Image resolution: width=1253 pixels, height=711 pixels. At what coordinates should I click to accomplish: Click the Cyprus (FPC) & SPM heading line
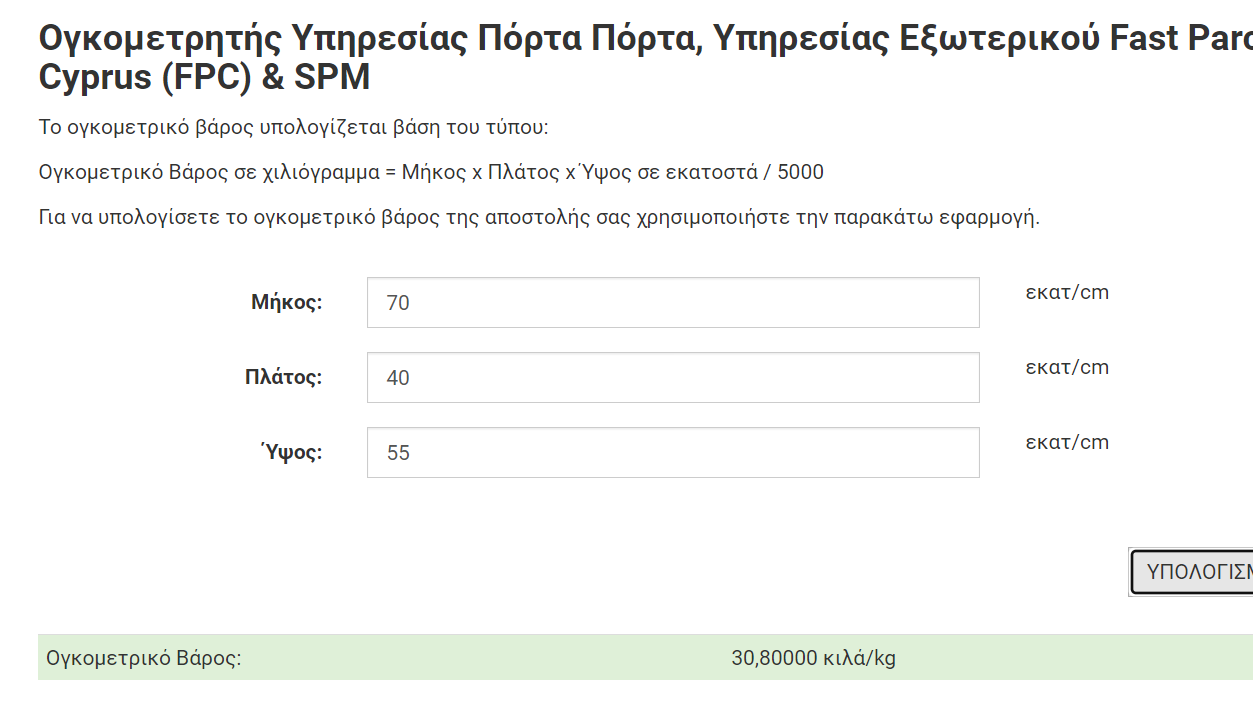click(x=205, y=77)
